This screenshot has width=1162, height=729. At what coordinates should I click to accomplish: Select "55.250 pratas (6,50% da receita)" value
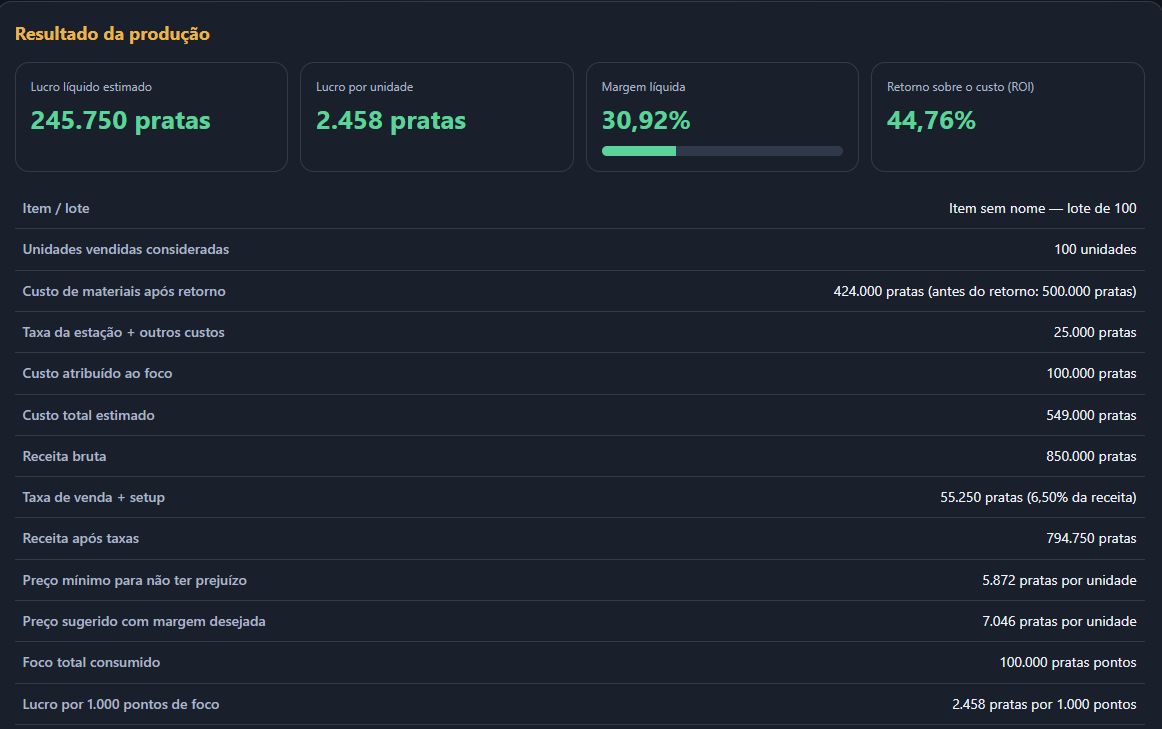tap(1038, 497)
